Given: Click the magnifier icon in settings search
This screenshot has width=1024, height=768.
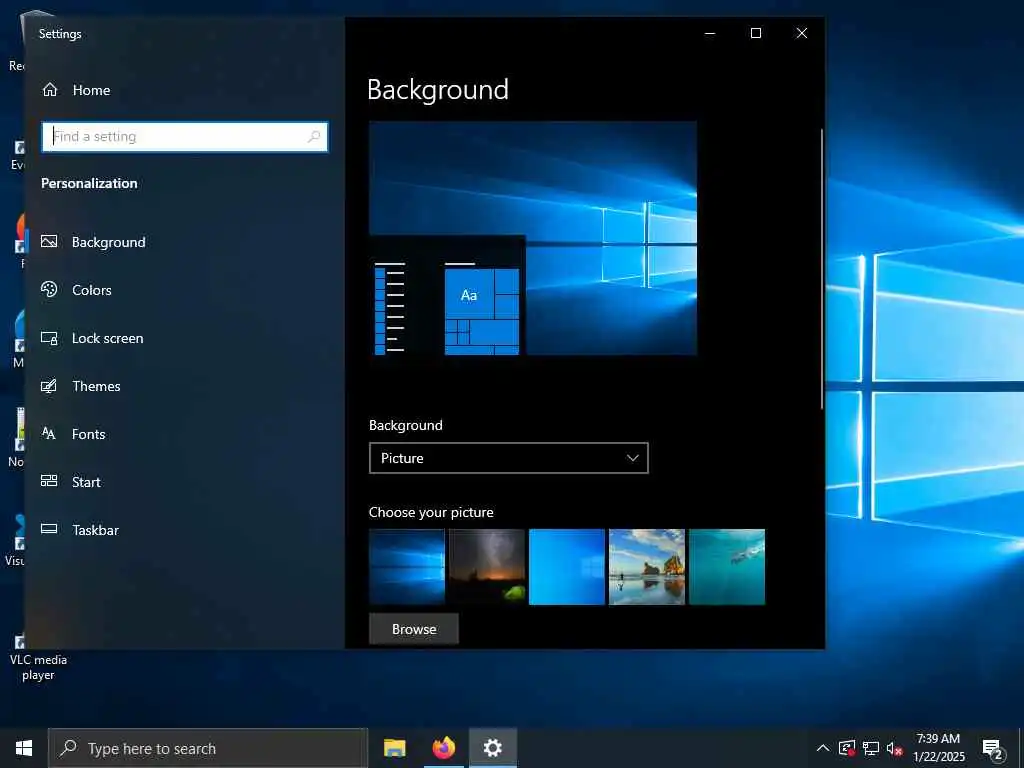Looking at the screenshot, I should [313, 136].
